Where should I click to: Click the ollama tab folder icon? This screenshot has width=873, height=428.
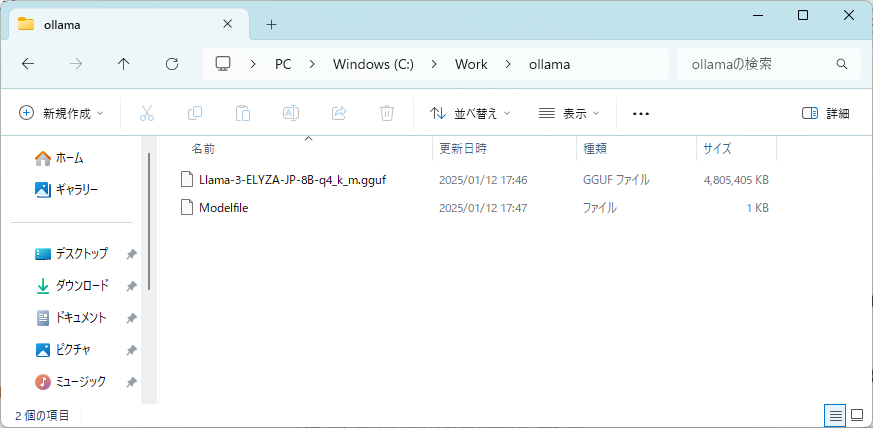[x=26, y=24]
